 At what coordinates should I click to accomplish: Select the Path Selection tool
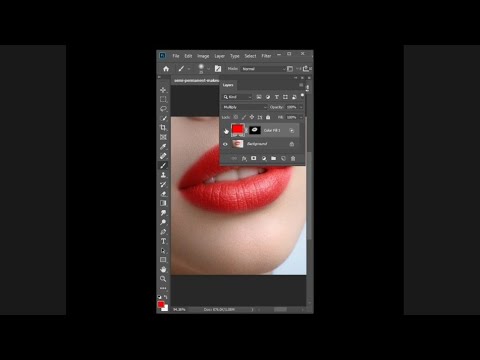[163, 250]
